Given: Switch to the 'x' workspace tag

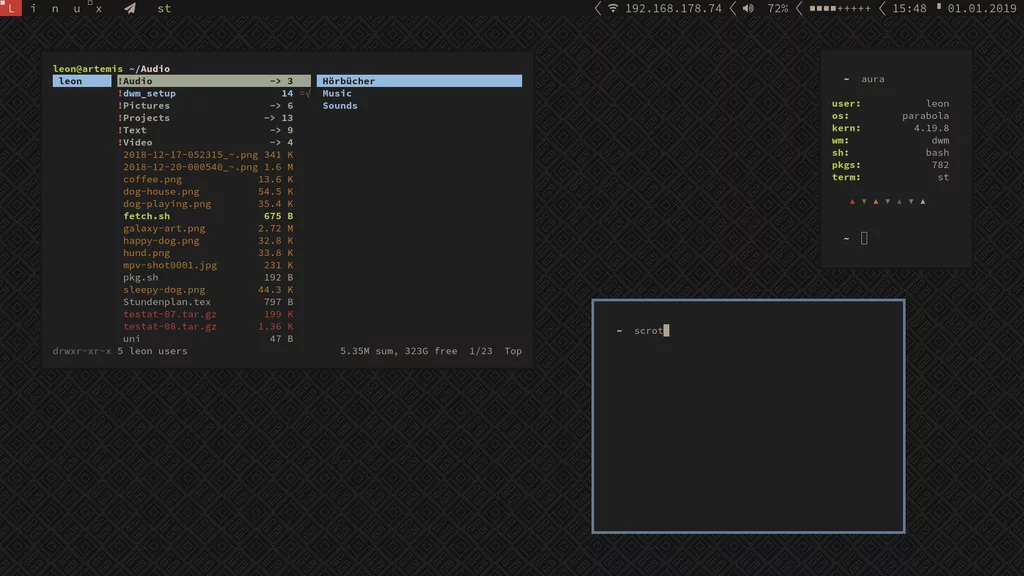Looking at the screenshot, I should point(99,8).
